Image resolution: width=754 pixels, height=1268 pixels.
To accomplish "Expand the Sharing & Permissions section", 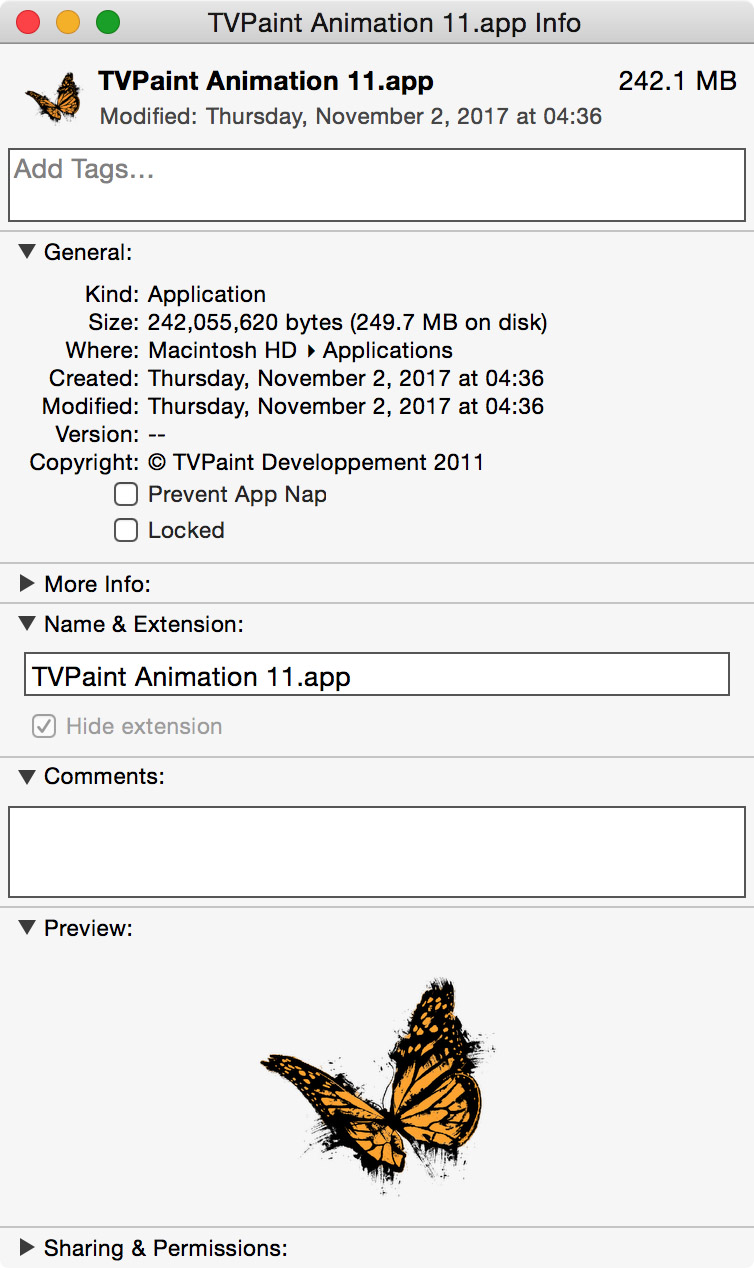I will (27, 1248).
